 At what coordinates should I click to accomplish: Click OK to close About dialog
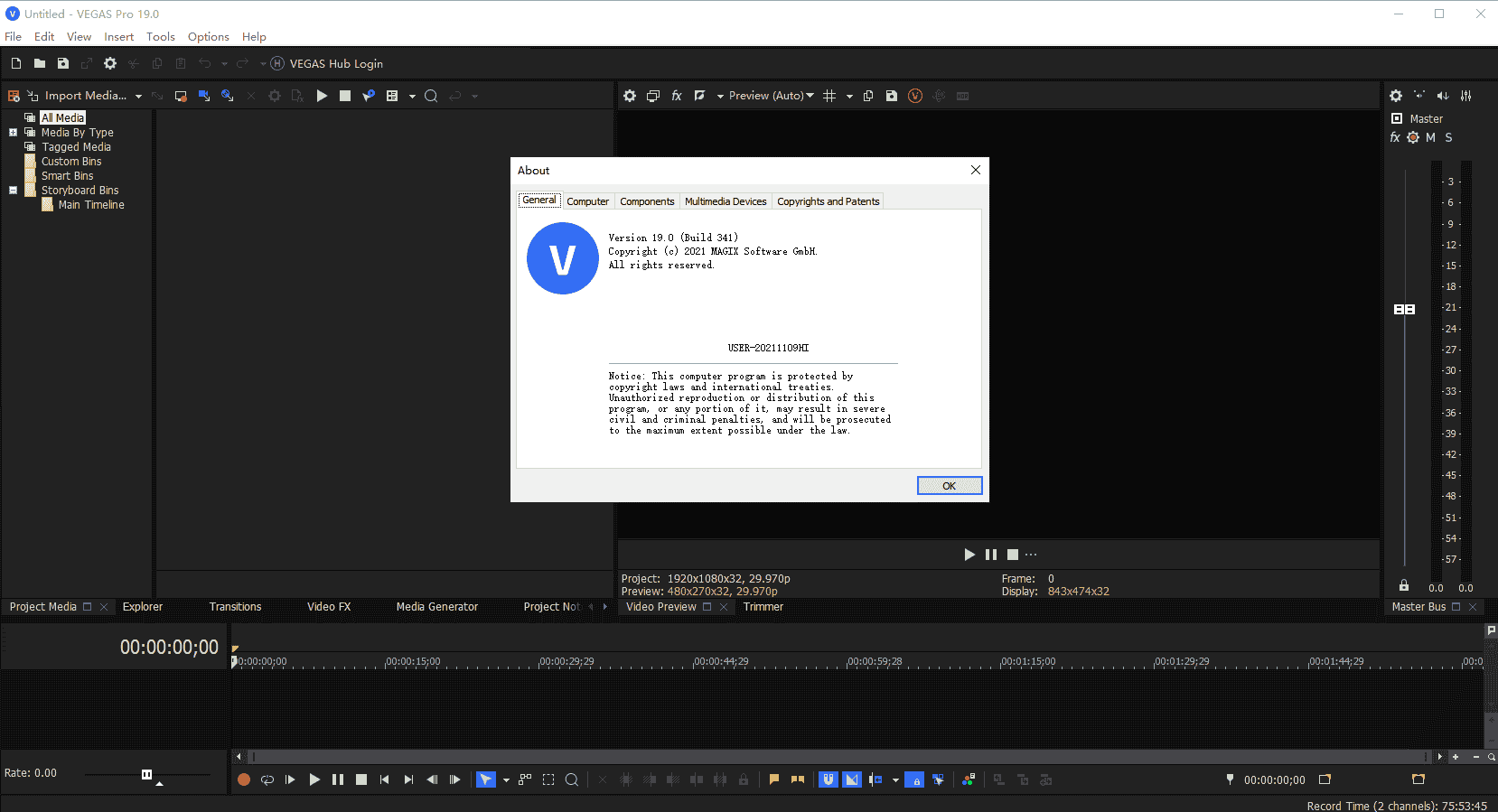pyautogui.click(x=949, y=486)
